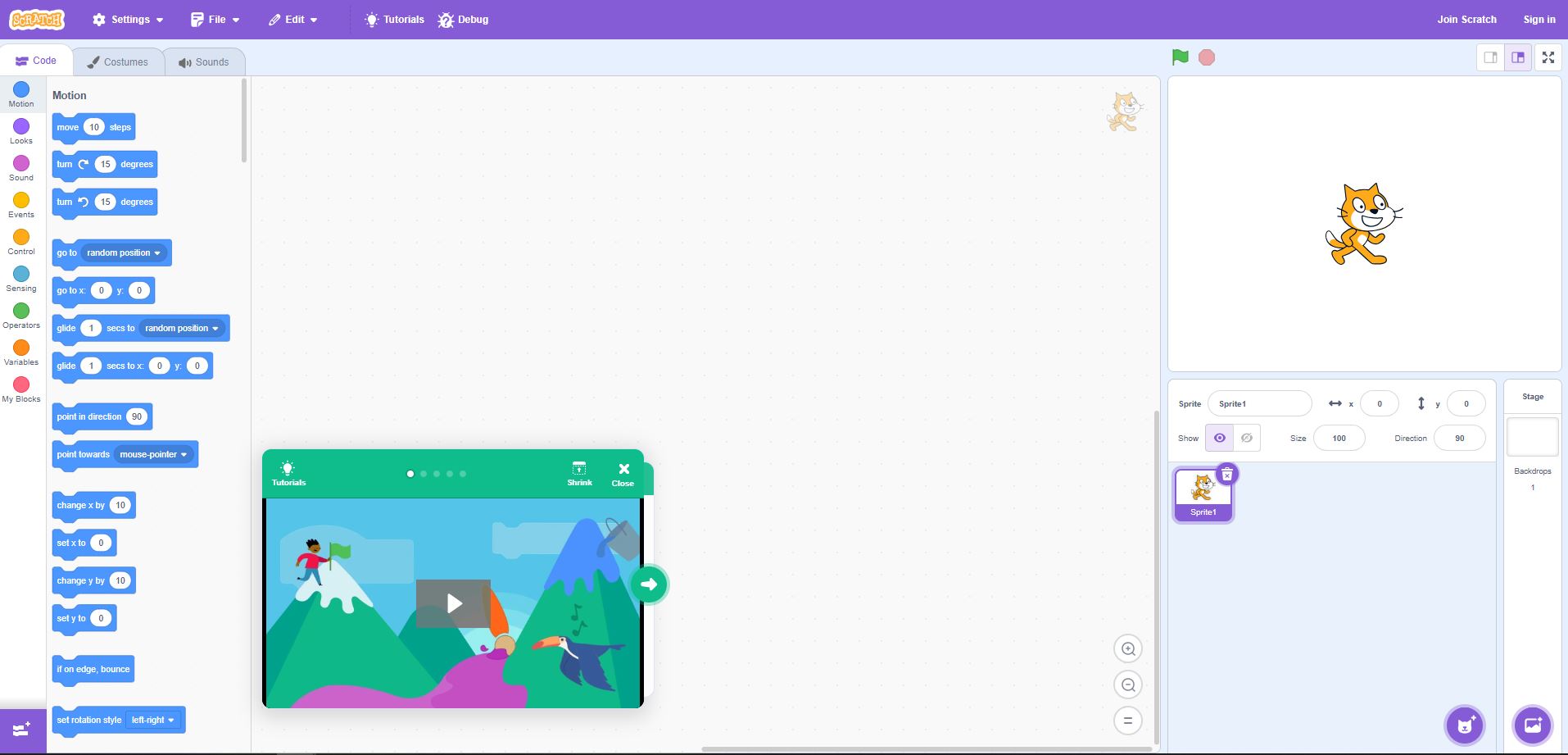Click the red stop sign

[1206, 57]
